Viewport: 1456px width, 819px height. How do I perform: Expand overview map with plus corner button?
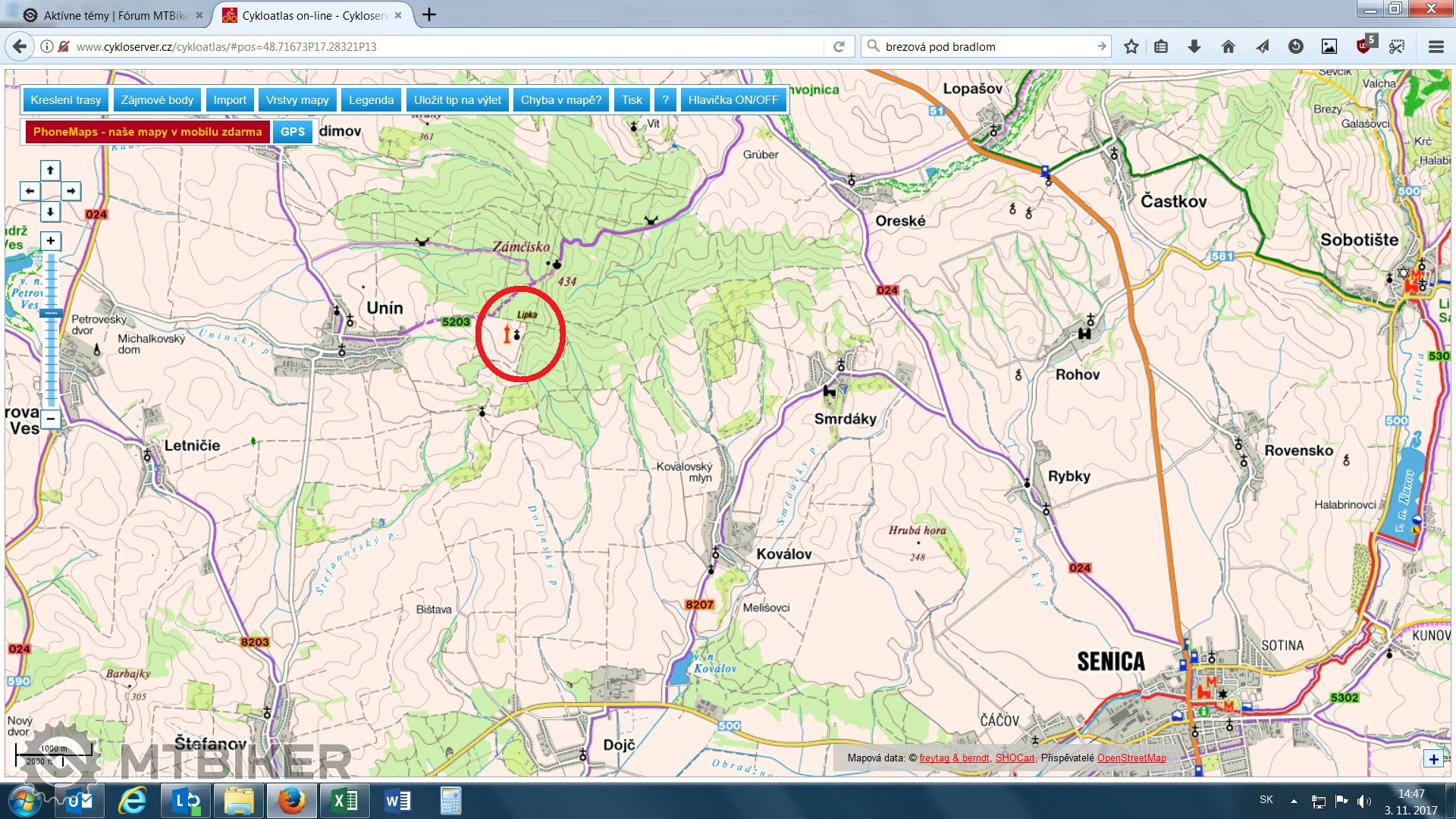[x=1433, y=759]
